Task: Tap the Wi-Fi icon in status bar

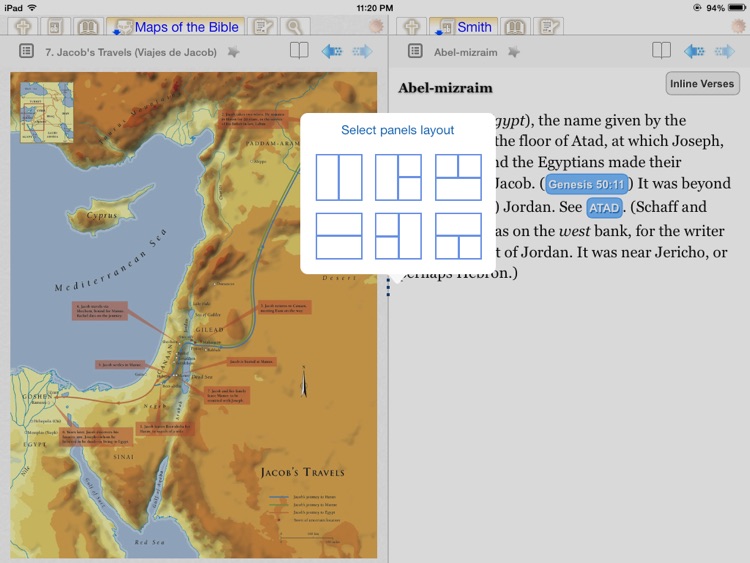Action: click(32, 8)
